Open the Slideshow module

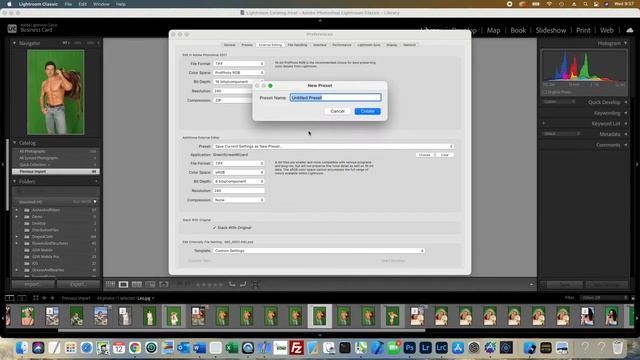[551, 30]
